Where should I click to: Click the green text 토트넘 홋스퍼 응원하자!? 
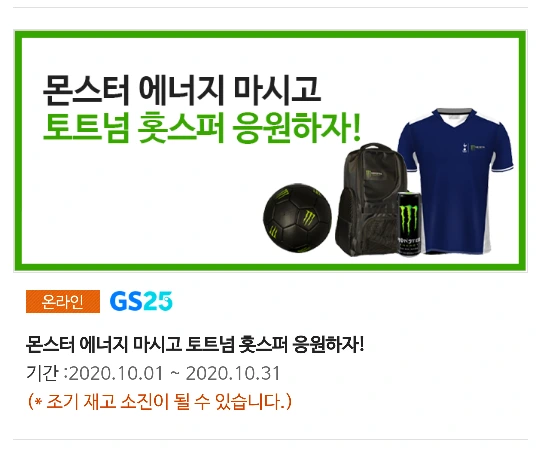[201, 128]
